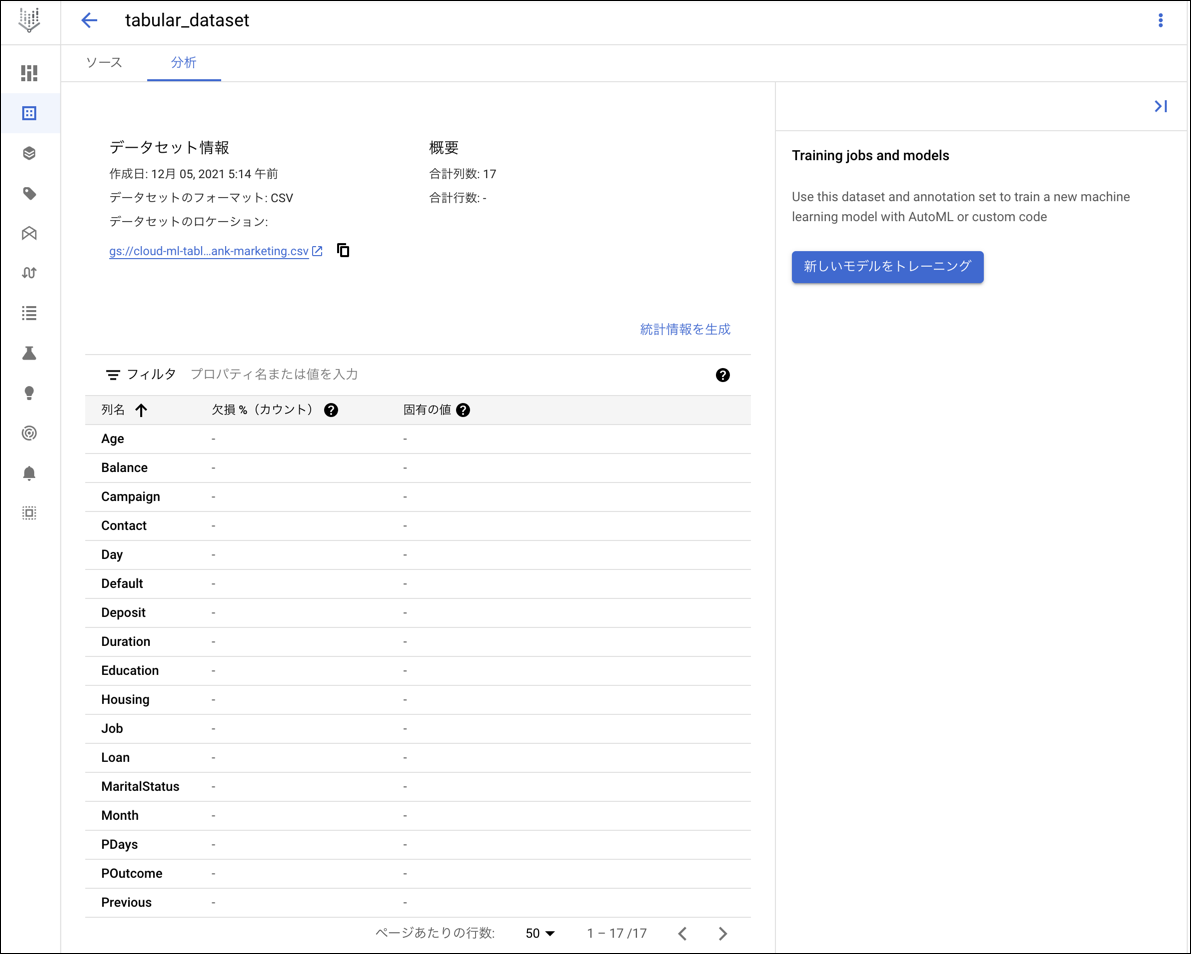Image resolution: width=1191 pixels, height=954 pixels.
Task: Open the three-dot more options menu
Action: pos(1160,21)
